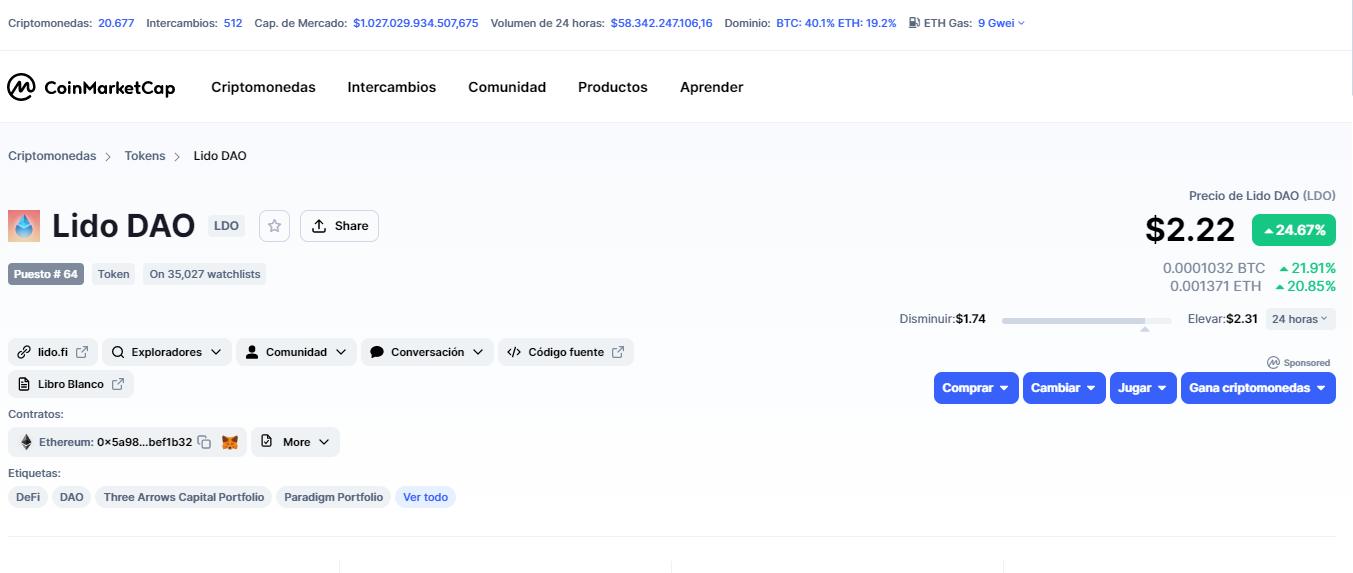Click the CoinMarketCap logo
Screen dimensions: 1353x573
91,88
